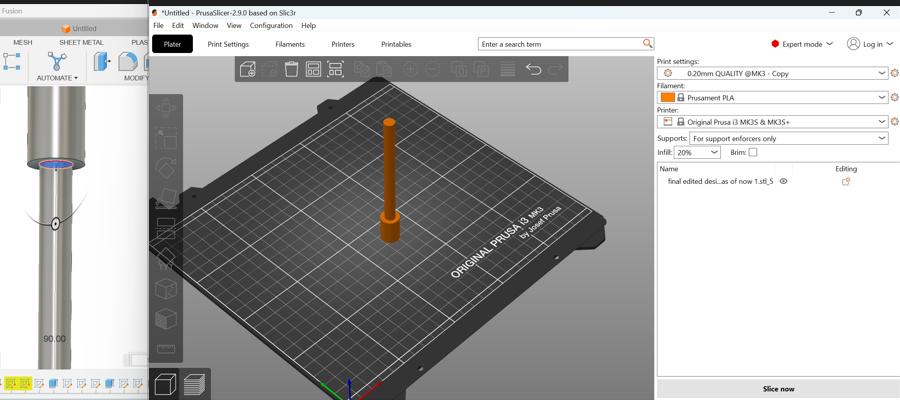Click the Add instance plus icon

[410, 69]
